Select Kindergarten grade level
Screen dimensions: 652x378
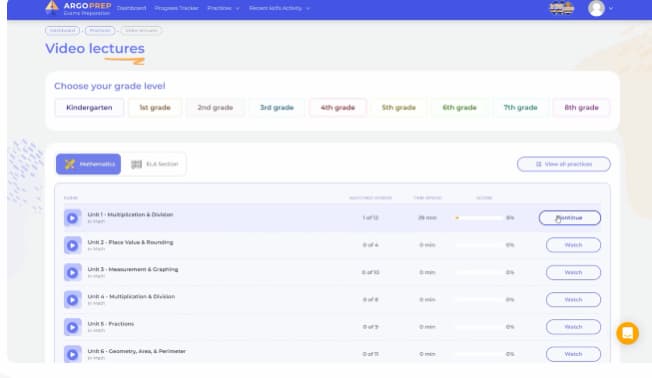[89, 108]
